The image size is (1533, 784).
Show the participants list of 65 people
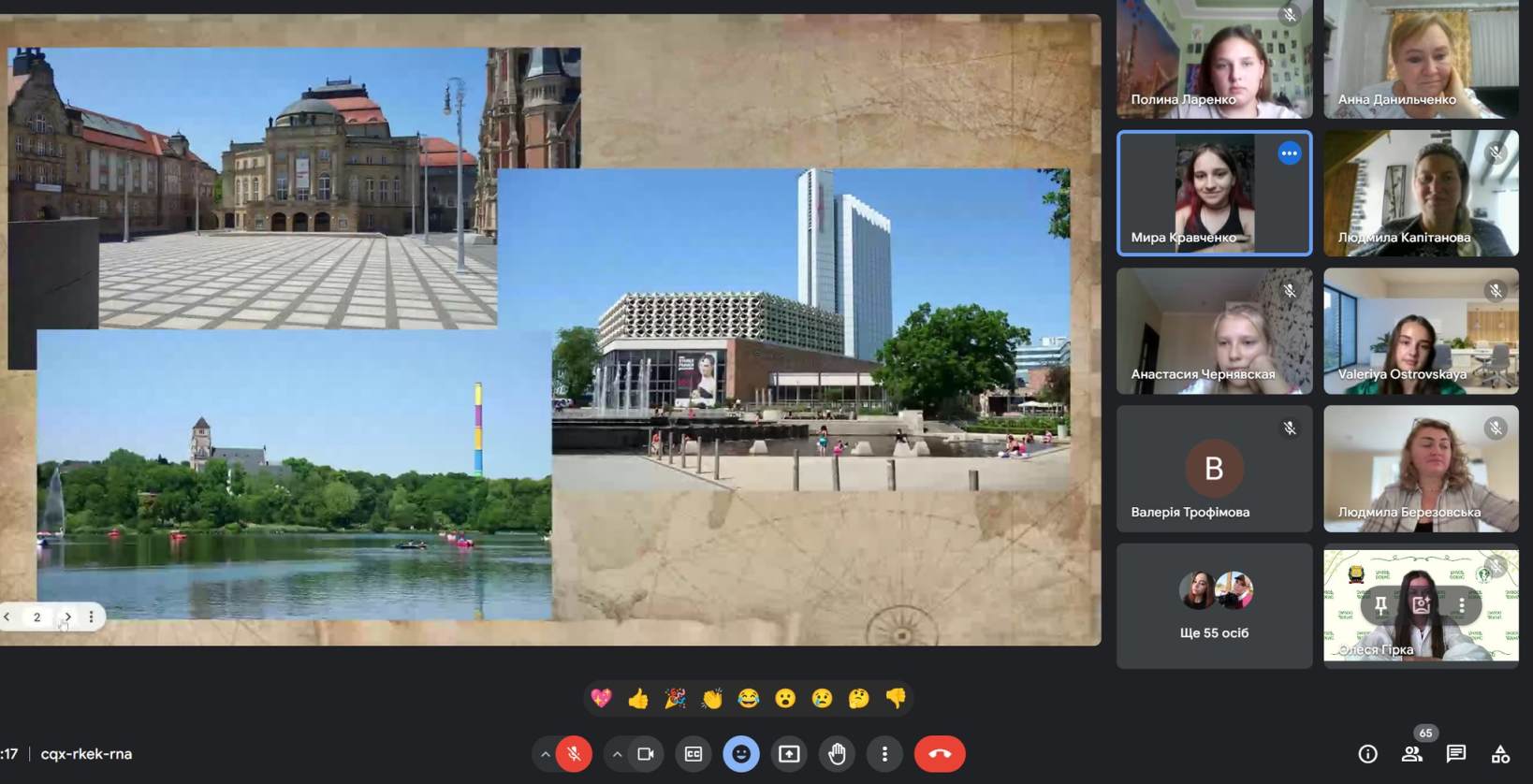point(1411,754)
